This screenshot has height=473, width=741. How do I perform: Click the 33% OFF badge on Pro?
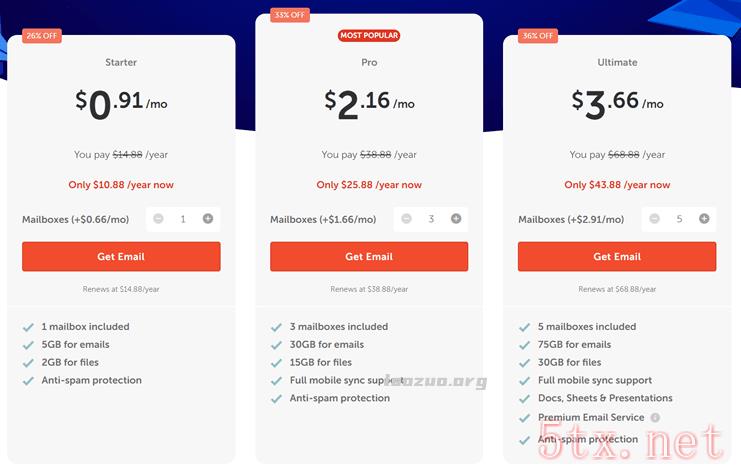click(x=290, y=15)
